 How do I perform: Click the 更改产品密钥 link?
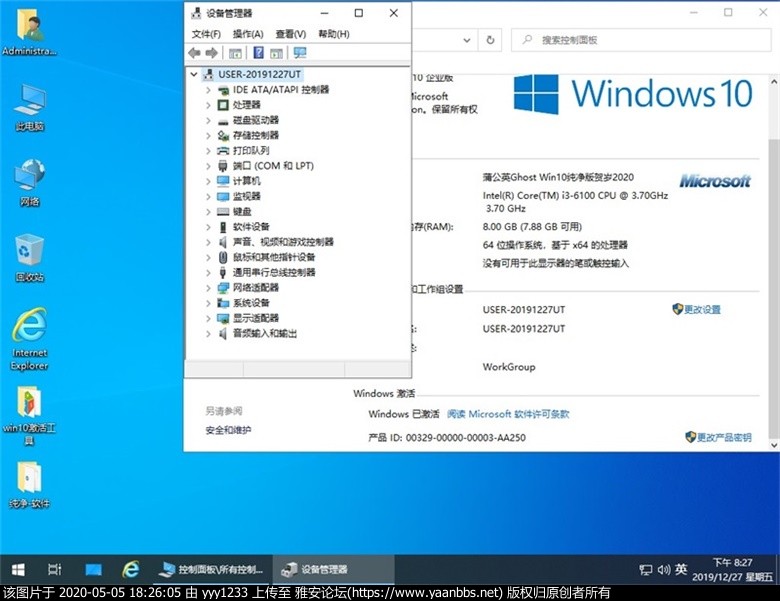click(x=723, y=437)
